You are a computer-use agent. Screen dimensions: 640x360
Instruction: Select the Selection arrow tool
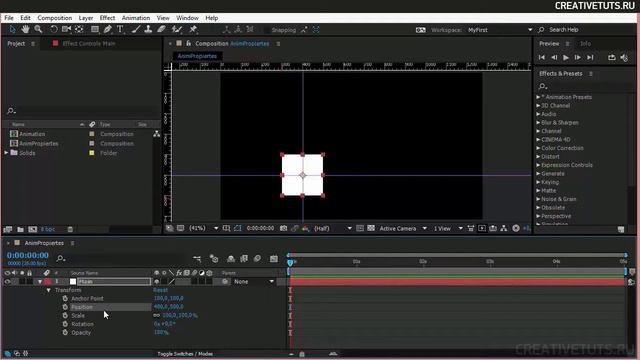click(12, 29)
